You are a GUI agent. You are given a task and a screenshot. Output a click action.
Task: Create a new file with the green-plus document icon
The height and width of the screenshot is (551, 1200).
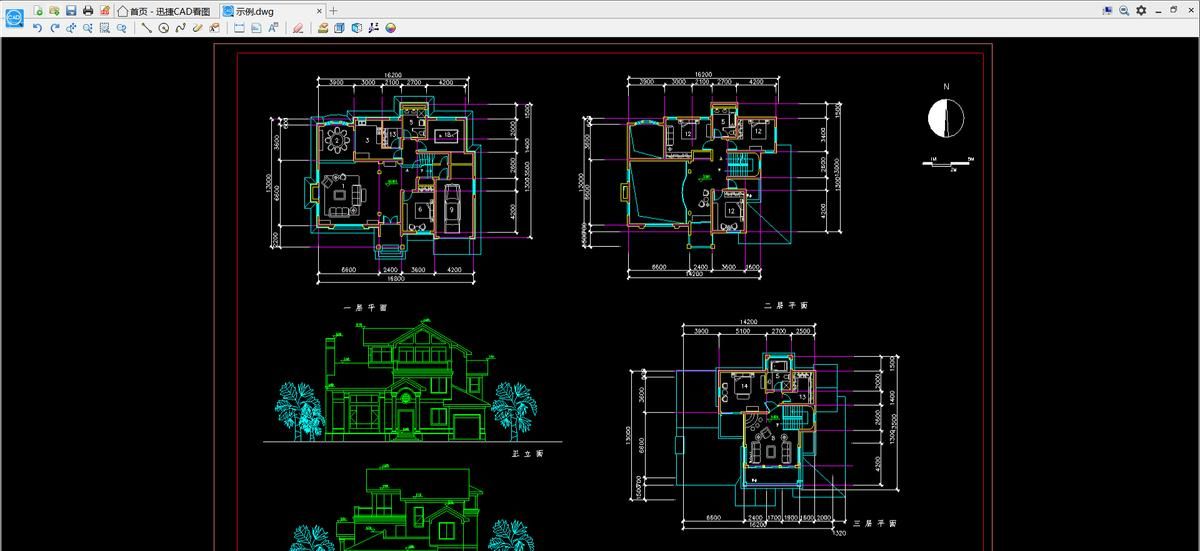pyautogui.click(x=38, y=10)
